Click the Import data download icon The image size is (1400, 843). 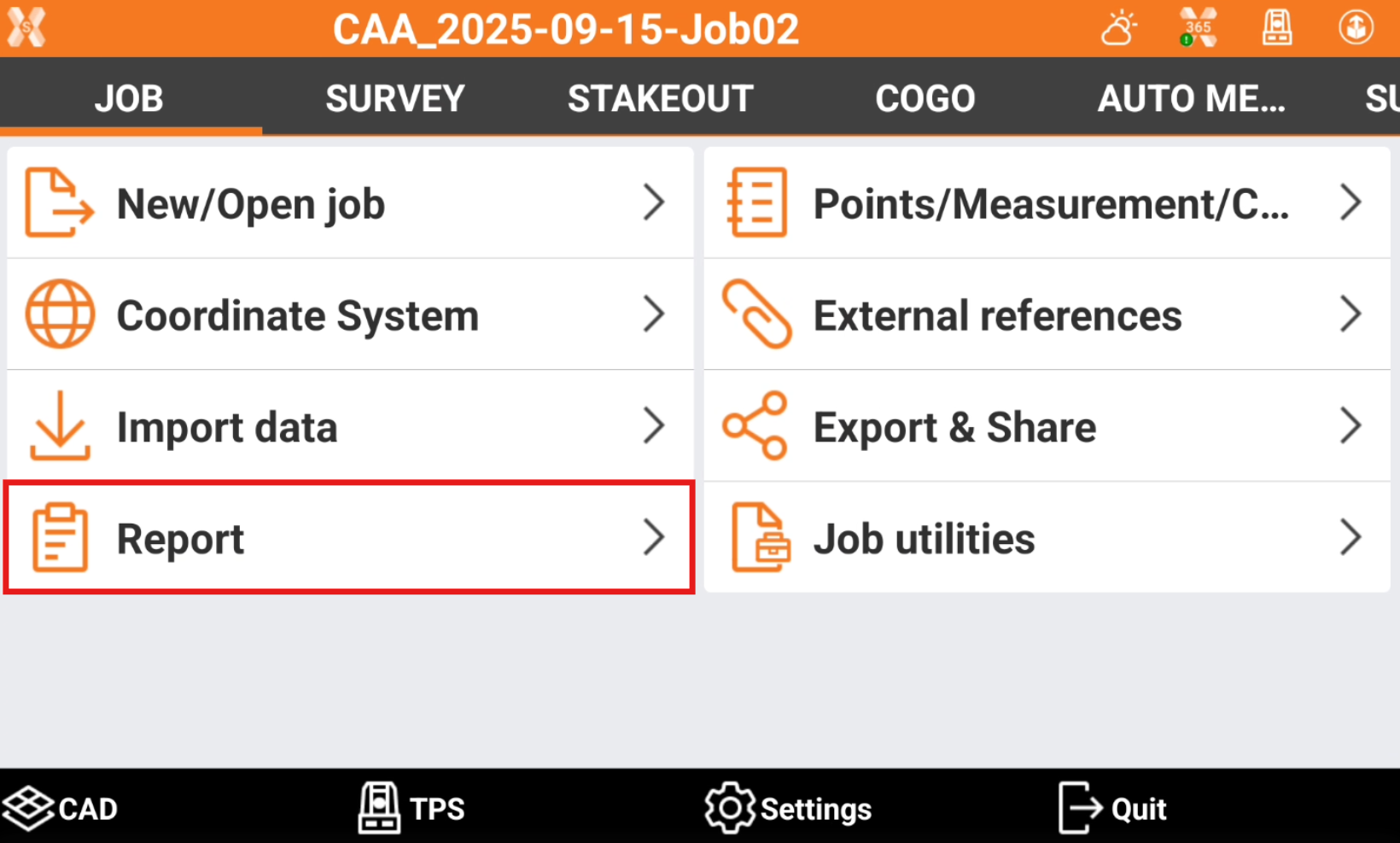point(60,426)
